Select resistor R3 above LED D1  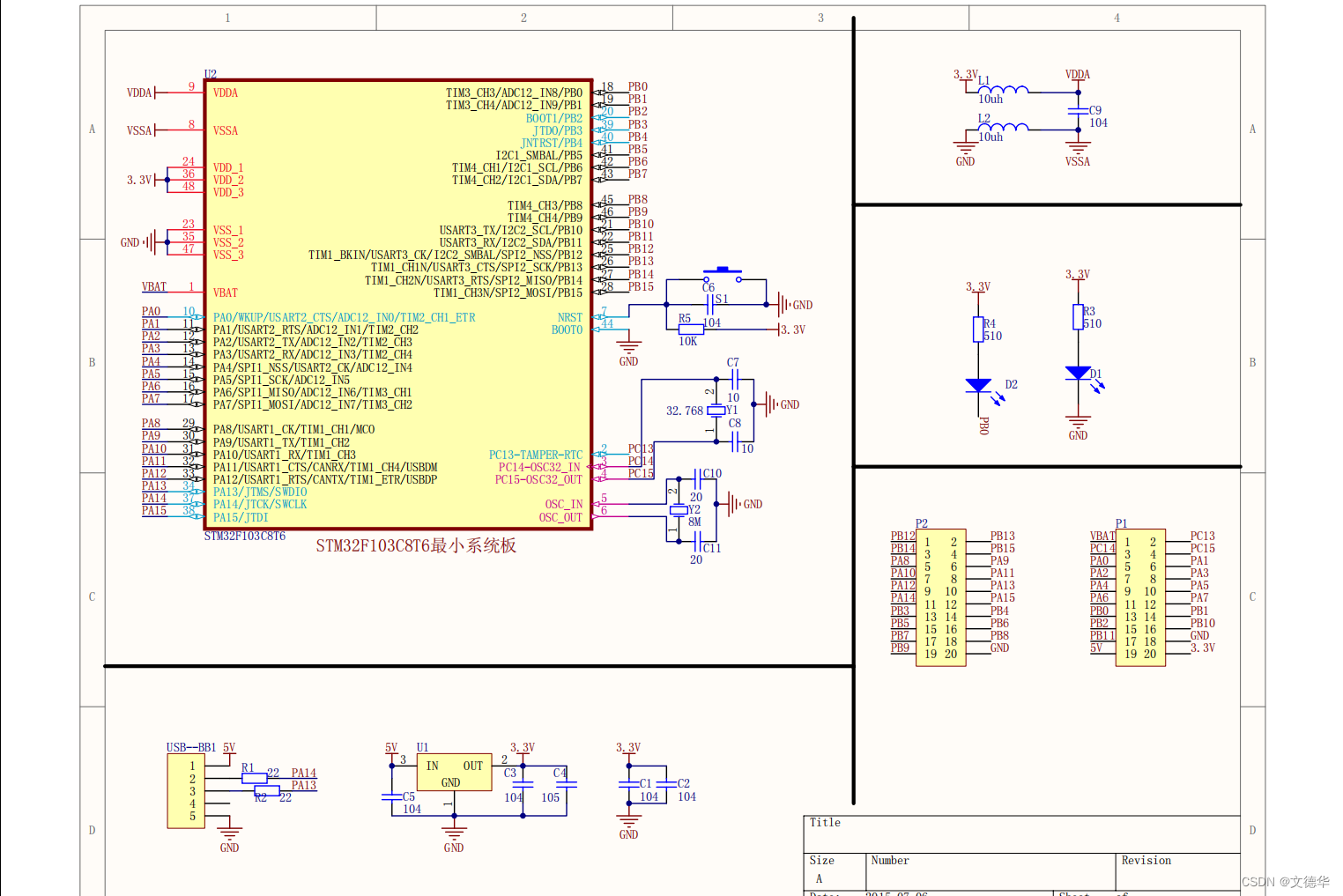click(1078, 317)
